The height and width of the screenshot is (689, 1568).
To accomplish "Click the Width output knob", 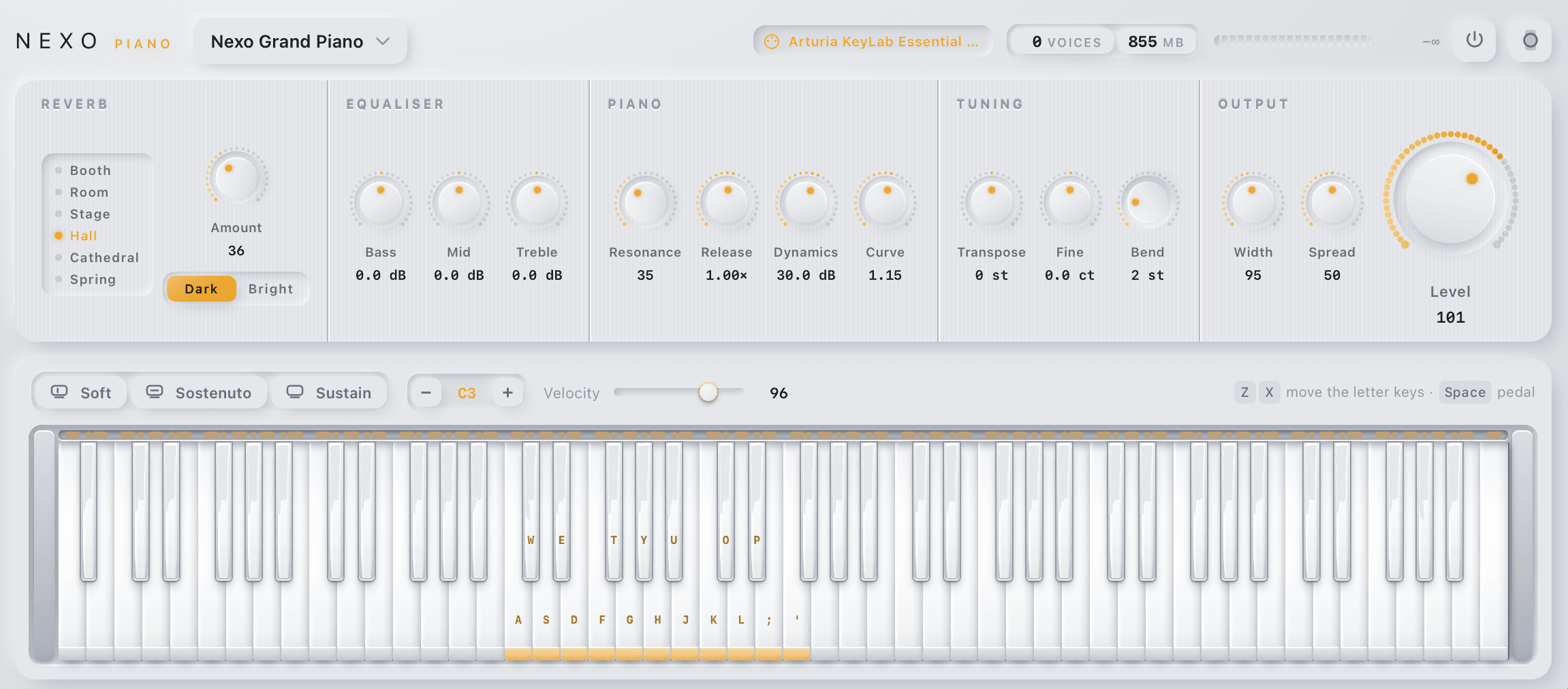I will [x=1253, y=202].
